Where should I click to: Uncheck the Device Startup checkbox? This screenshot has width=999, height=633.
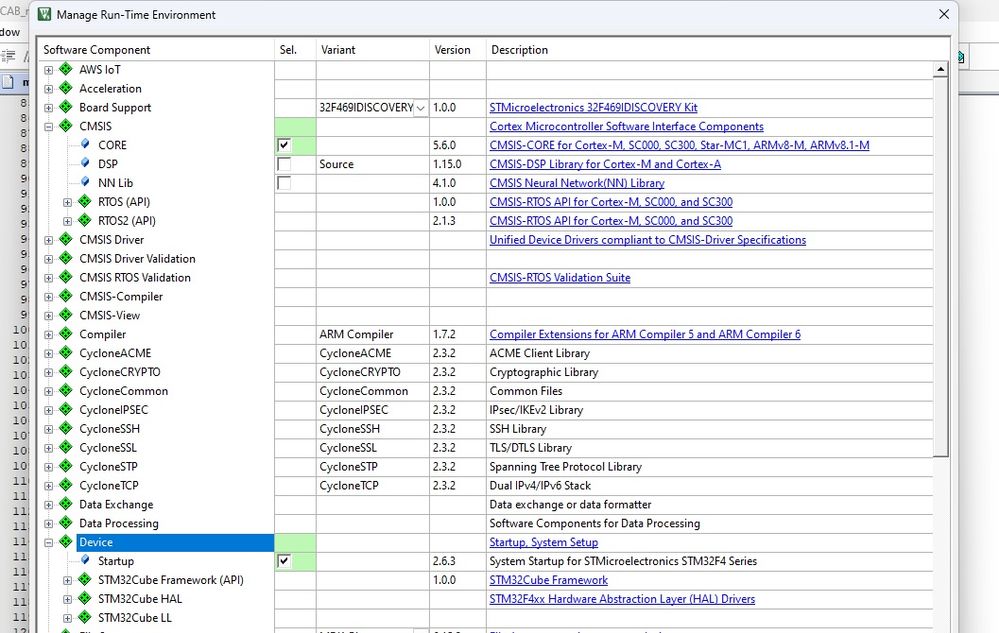284,561
